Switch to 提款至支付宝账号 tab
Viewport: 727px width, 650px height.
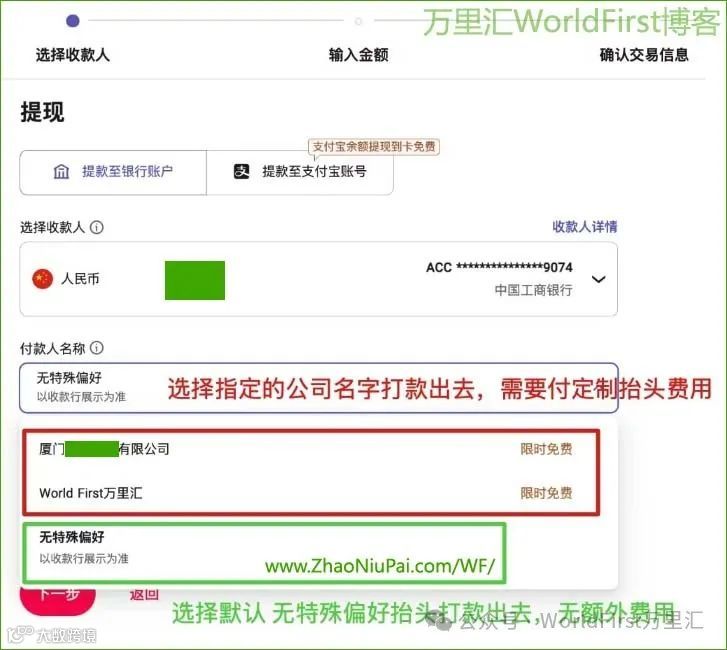point(300,172)
